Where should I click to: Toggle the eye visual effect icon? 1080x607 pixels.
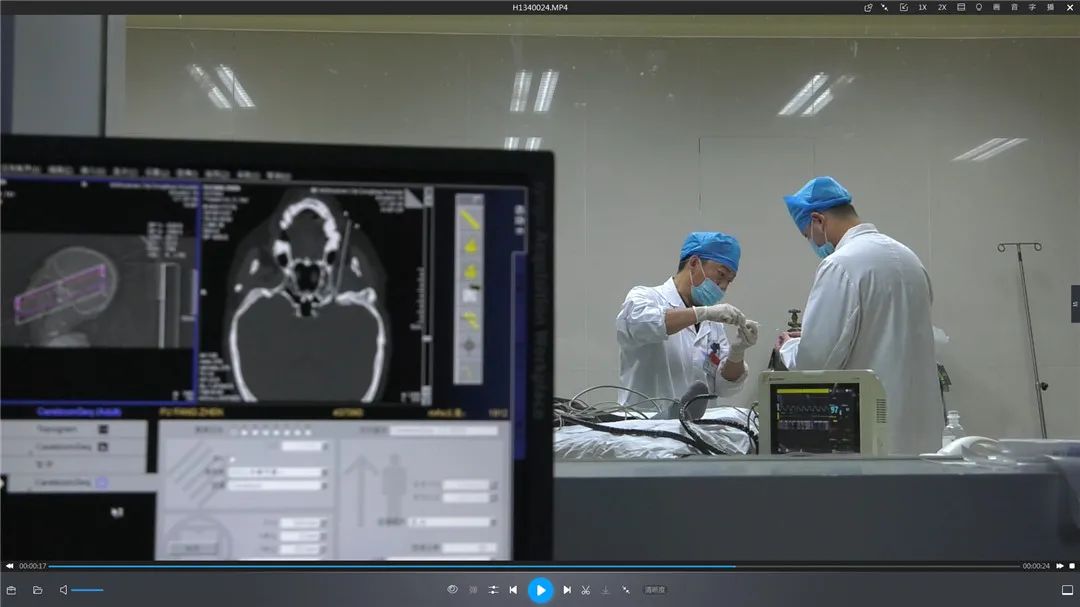[x=452, y=590]
